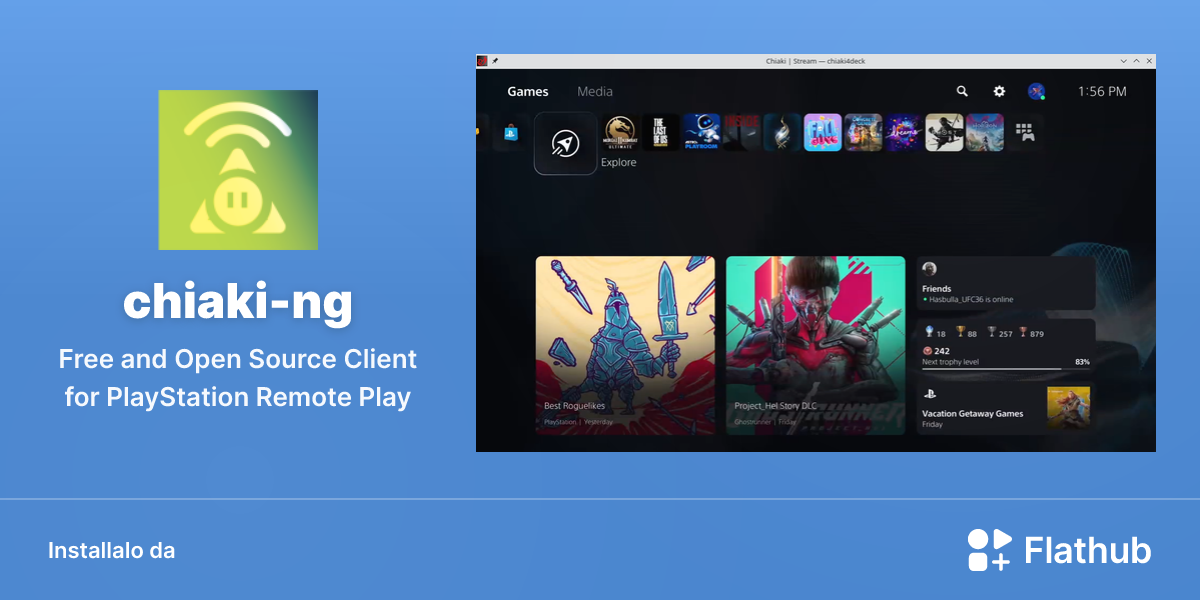Select The Last of Us game icon
Image resolution: width=1200 pixels, height=600 pixels.
pos(661,132)
